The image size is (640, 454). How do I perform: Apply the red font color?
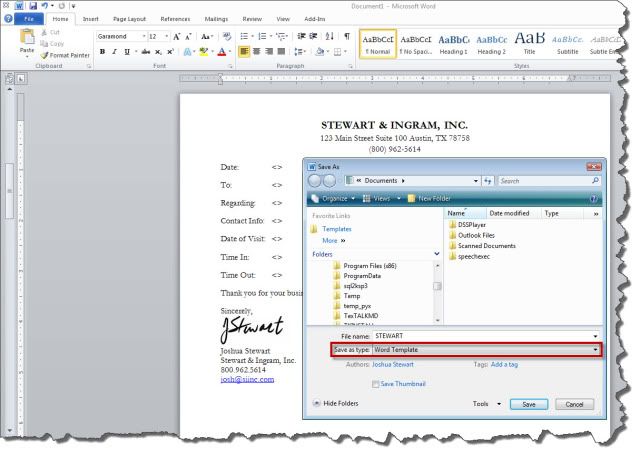click(222, 52)
